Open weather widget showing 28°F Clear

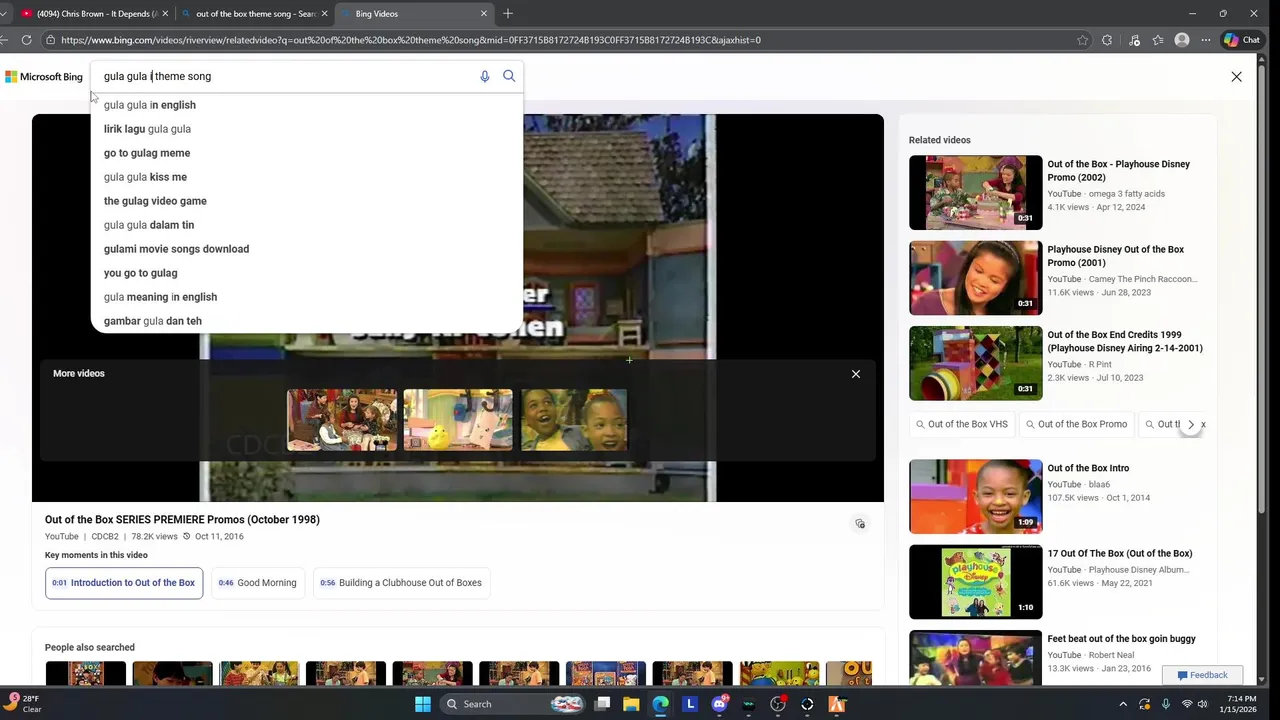(24, 704)
